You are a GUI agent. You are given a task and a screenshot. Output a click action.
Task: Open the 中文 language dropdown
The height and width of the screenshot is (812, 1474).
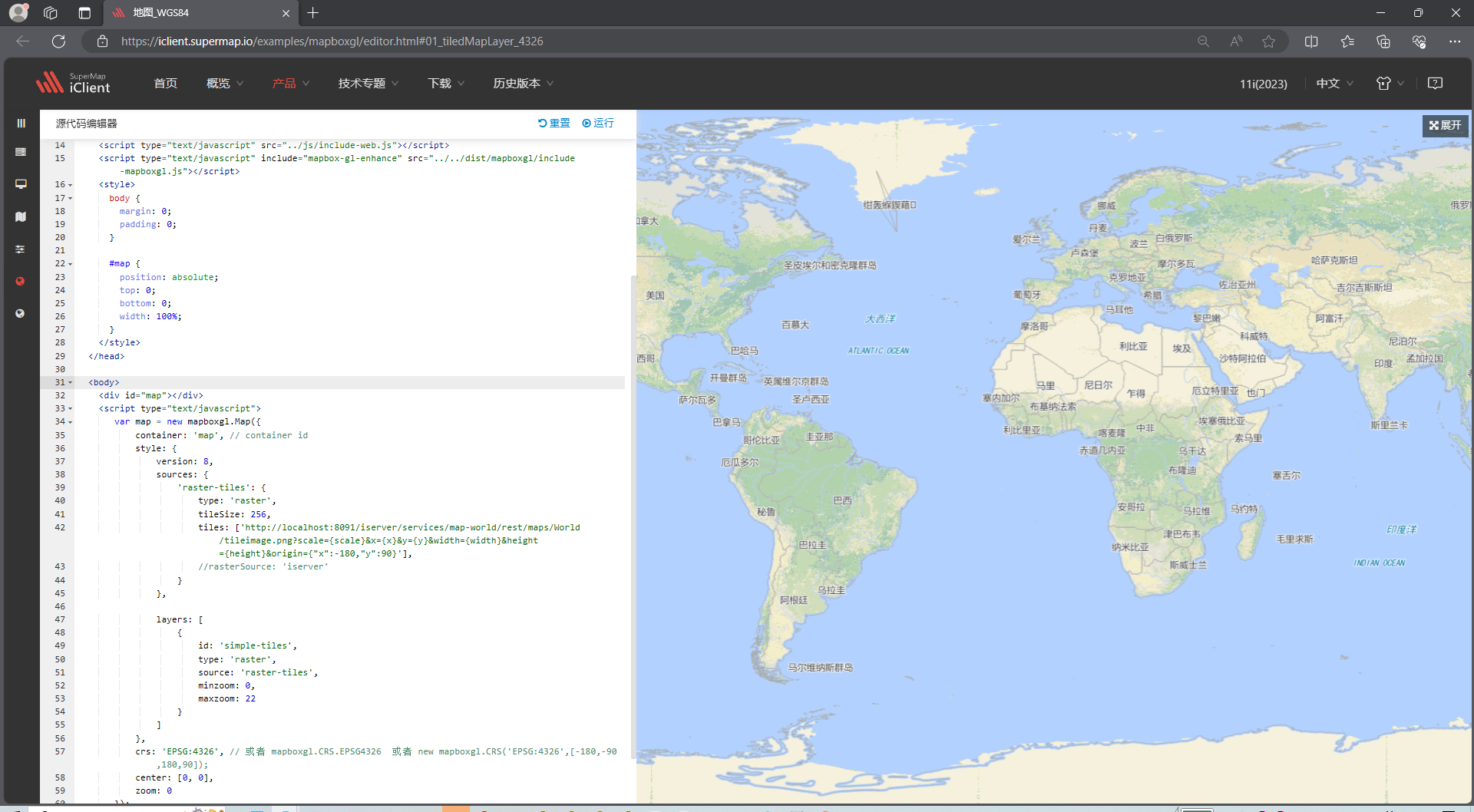pos(1334,84)
